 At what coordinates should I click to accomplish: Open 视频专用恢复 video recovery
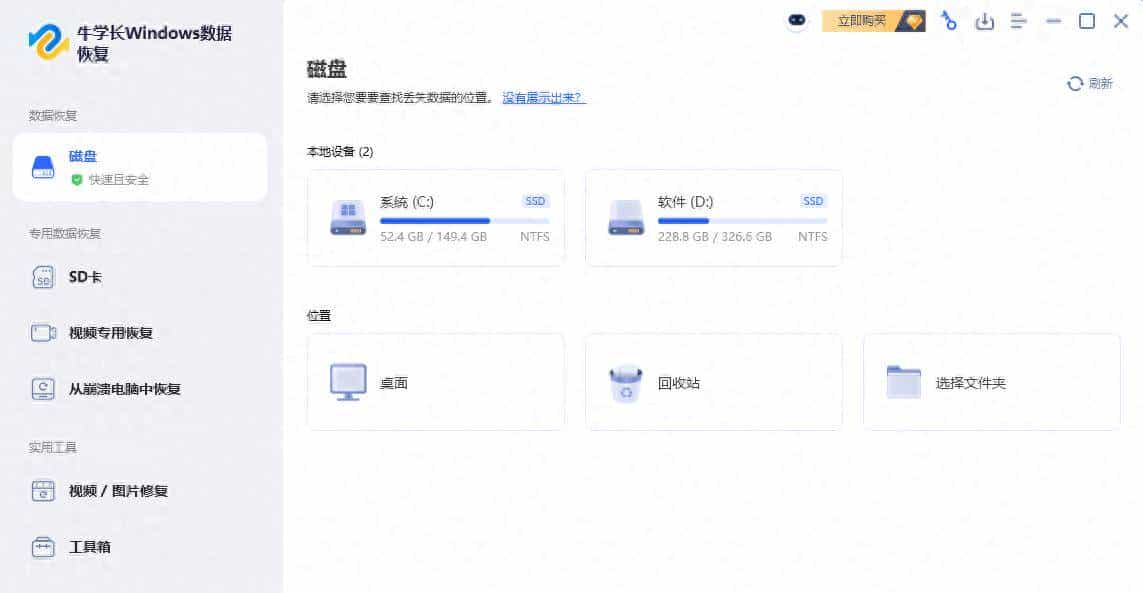tap(110, 333)
